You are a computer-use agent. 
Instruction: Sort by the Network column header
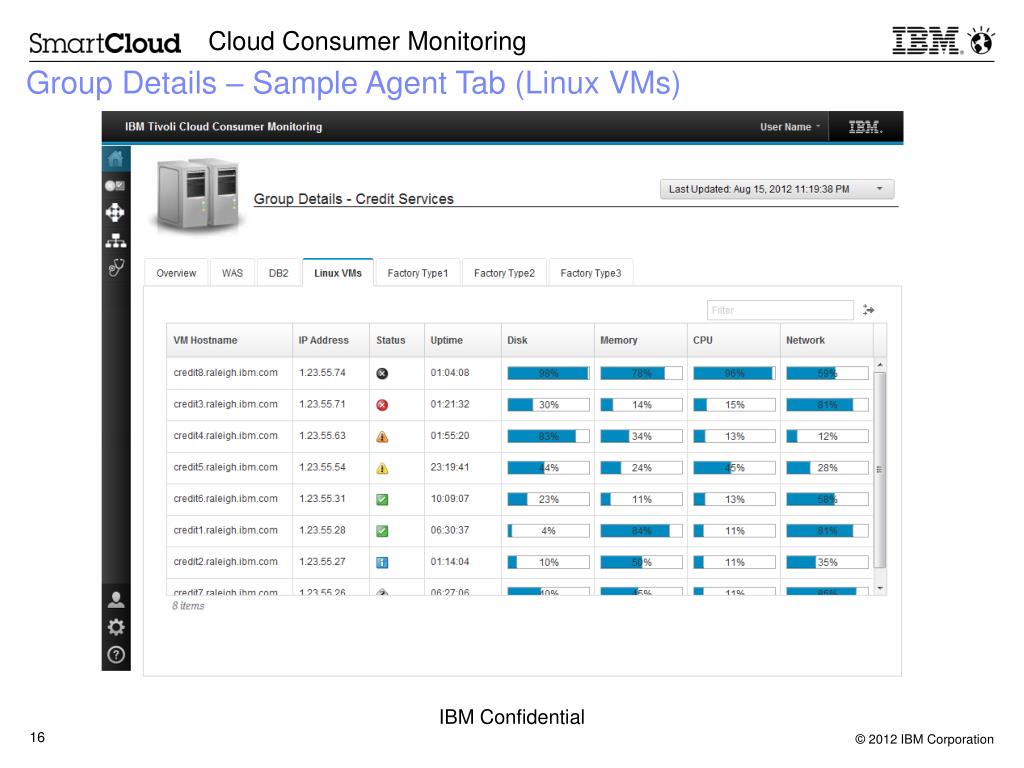[x=827, y=340]
